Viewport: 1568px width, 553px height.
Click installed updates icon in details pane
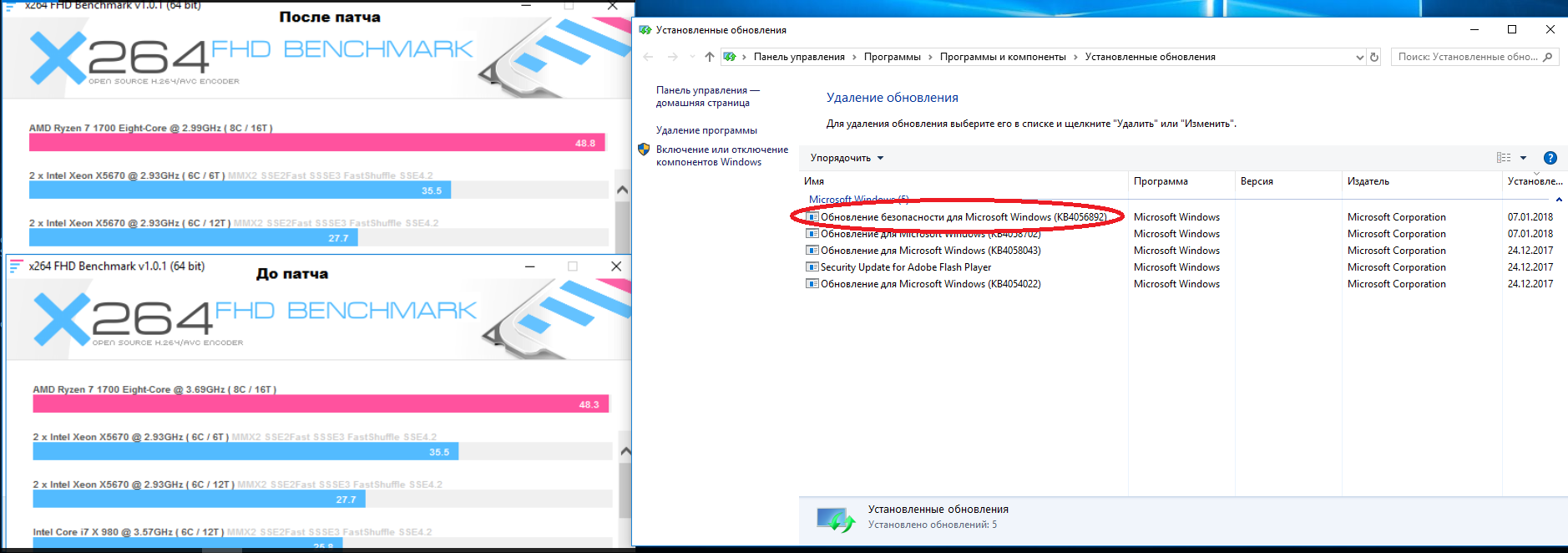(836, 520)
